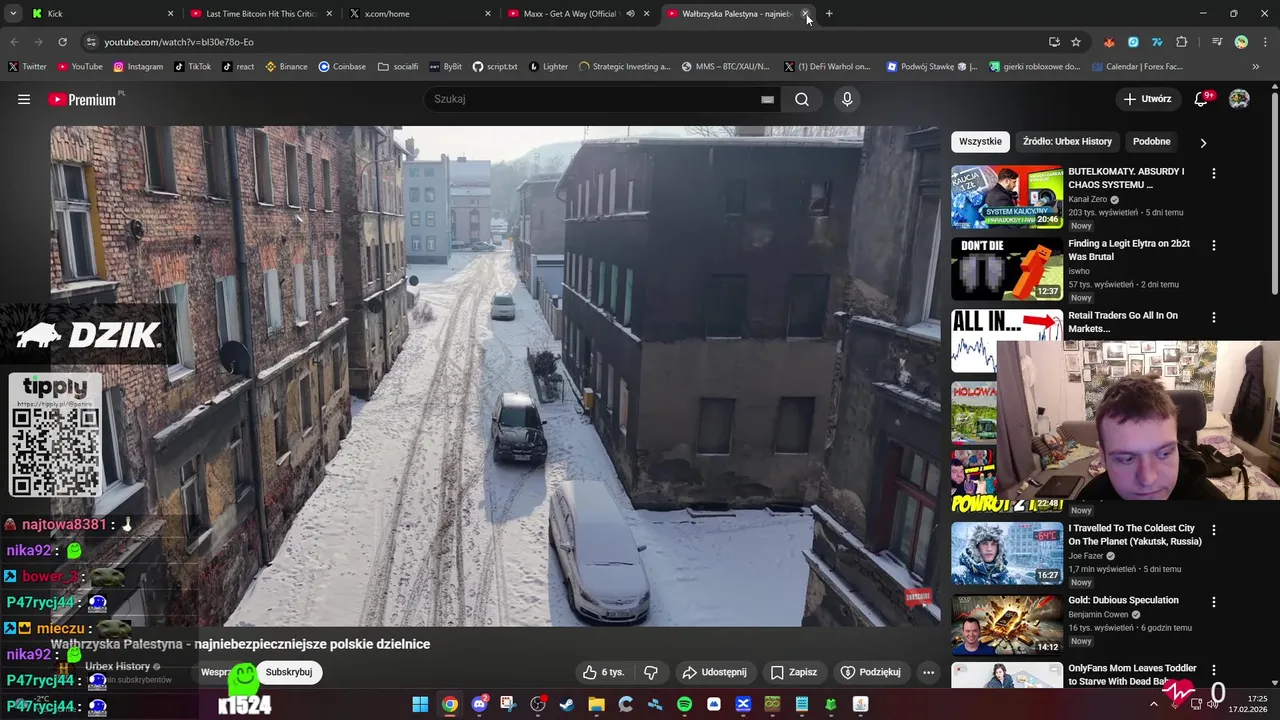
Task: Open the socialfi bookmarks folder
Action: pos(398,67)
